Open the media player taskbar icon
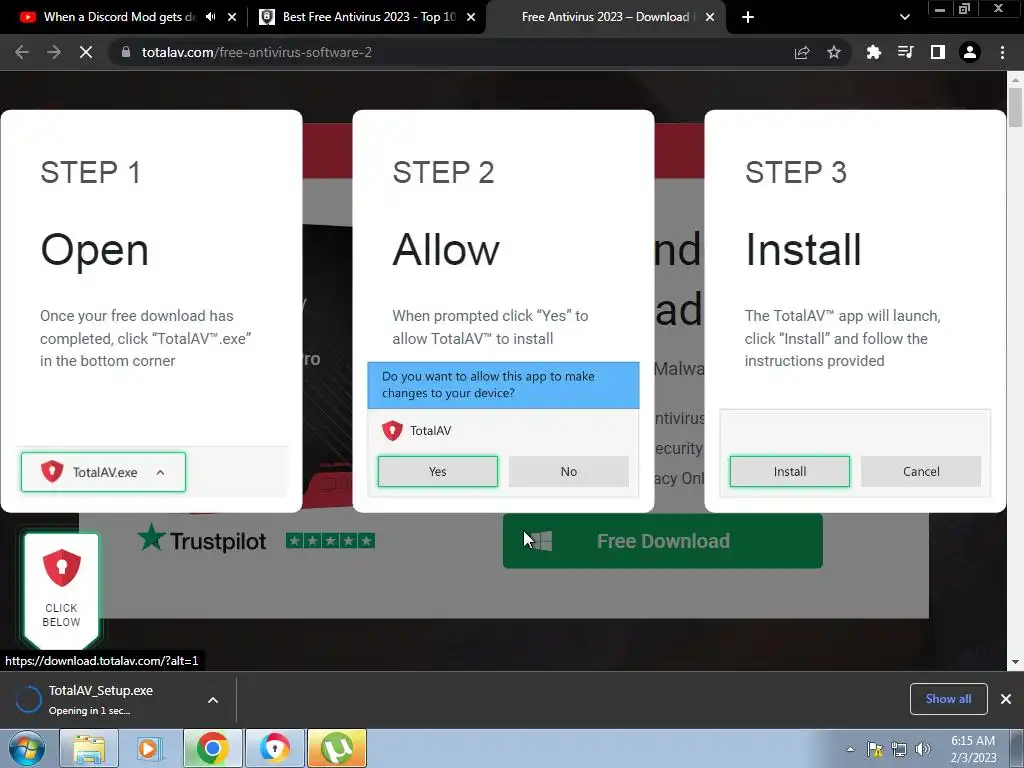Image resolution: width=1024 pixels, height=768 pixels. 149,748
